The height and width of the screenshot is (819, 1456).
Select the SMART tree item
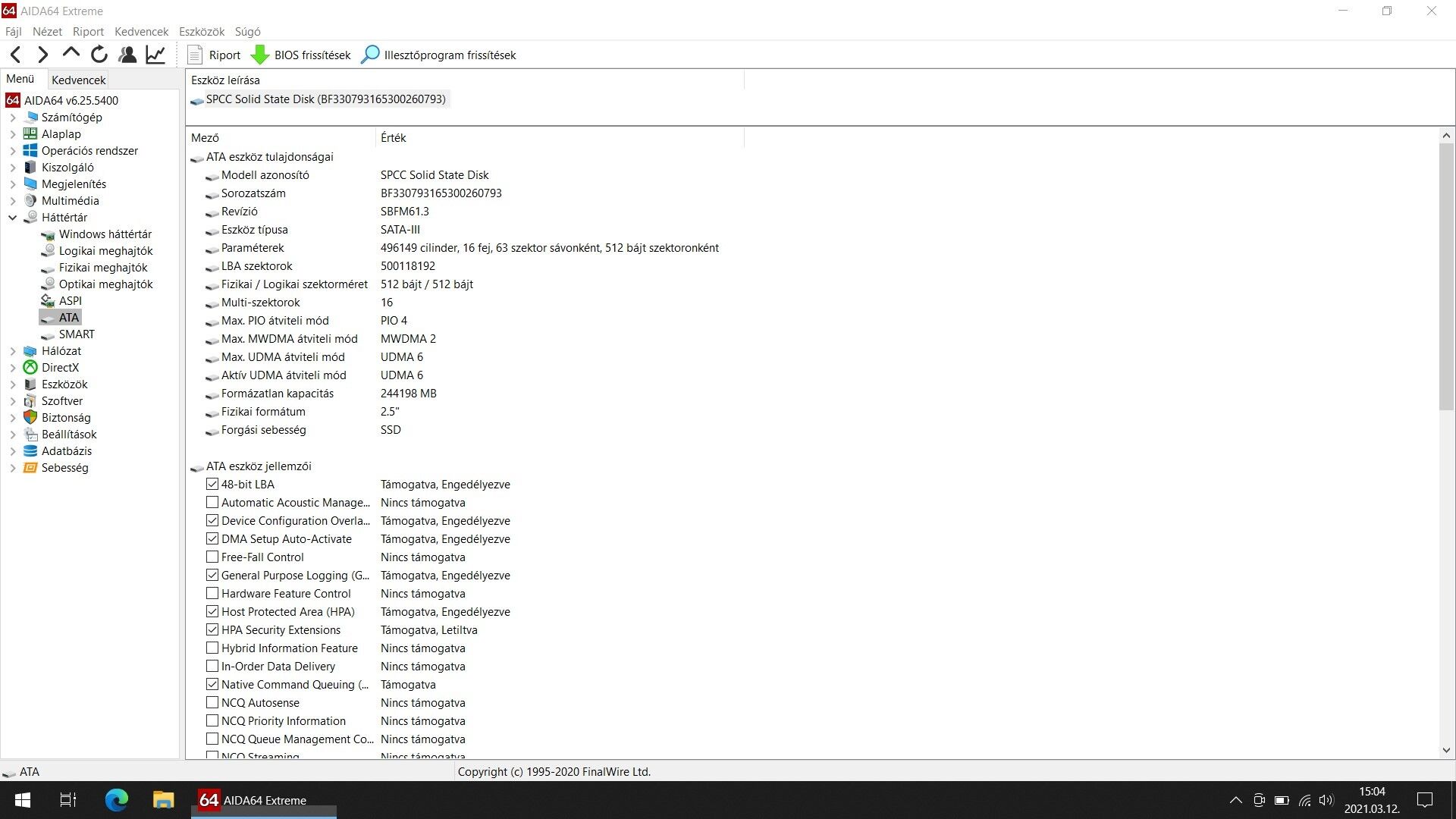coord(77,334)
